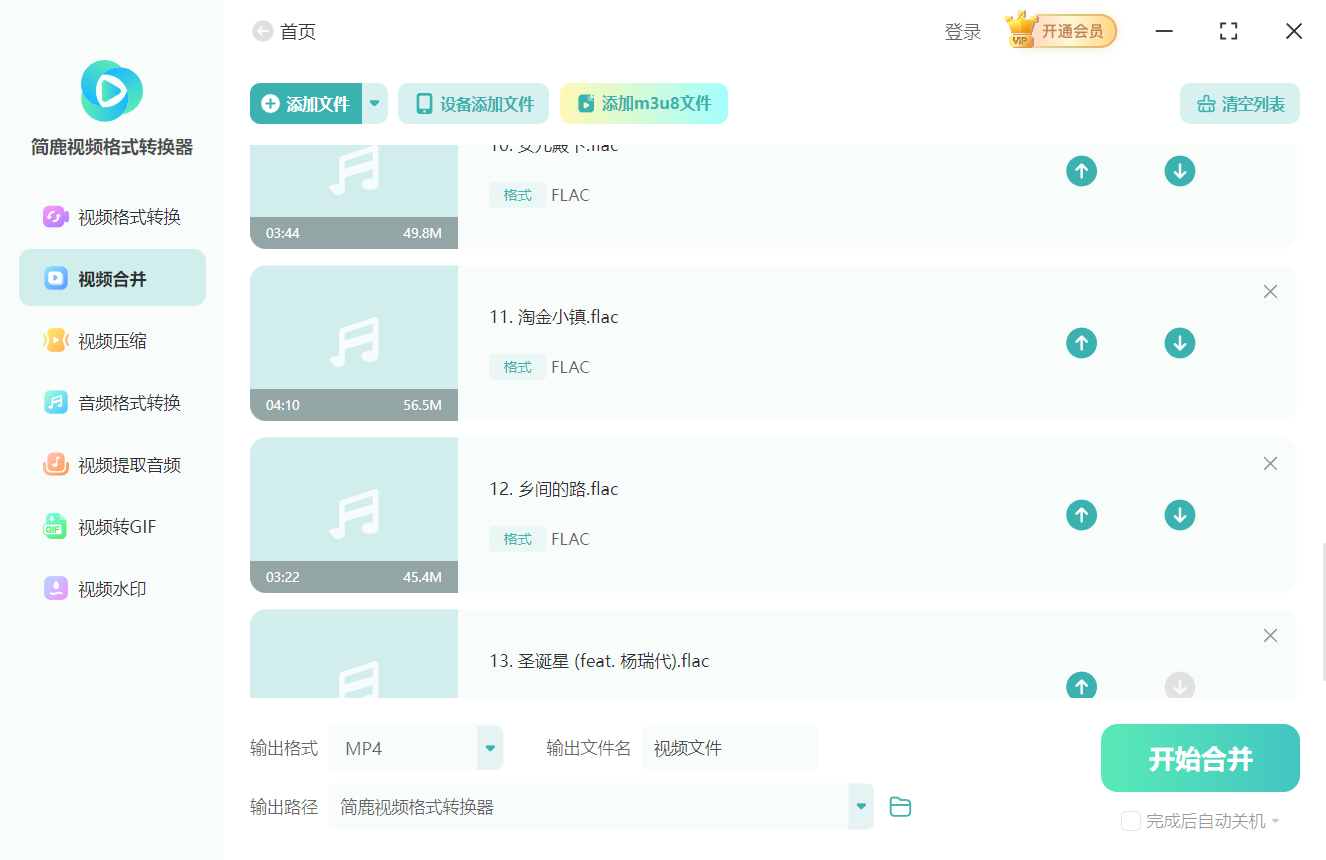Move 淘金小镇.flac down in list
The height and width of the screenshot is (860, 1326).
pos(1179,343)
